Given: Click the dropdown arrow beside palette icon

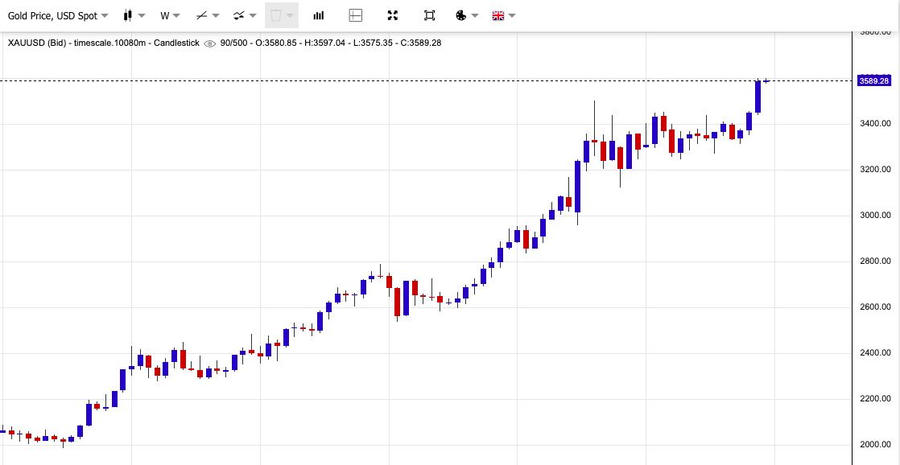Looking at the screenshot, I should (474, 16).
